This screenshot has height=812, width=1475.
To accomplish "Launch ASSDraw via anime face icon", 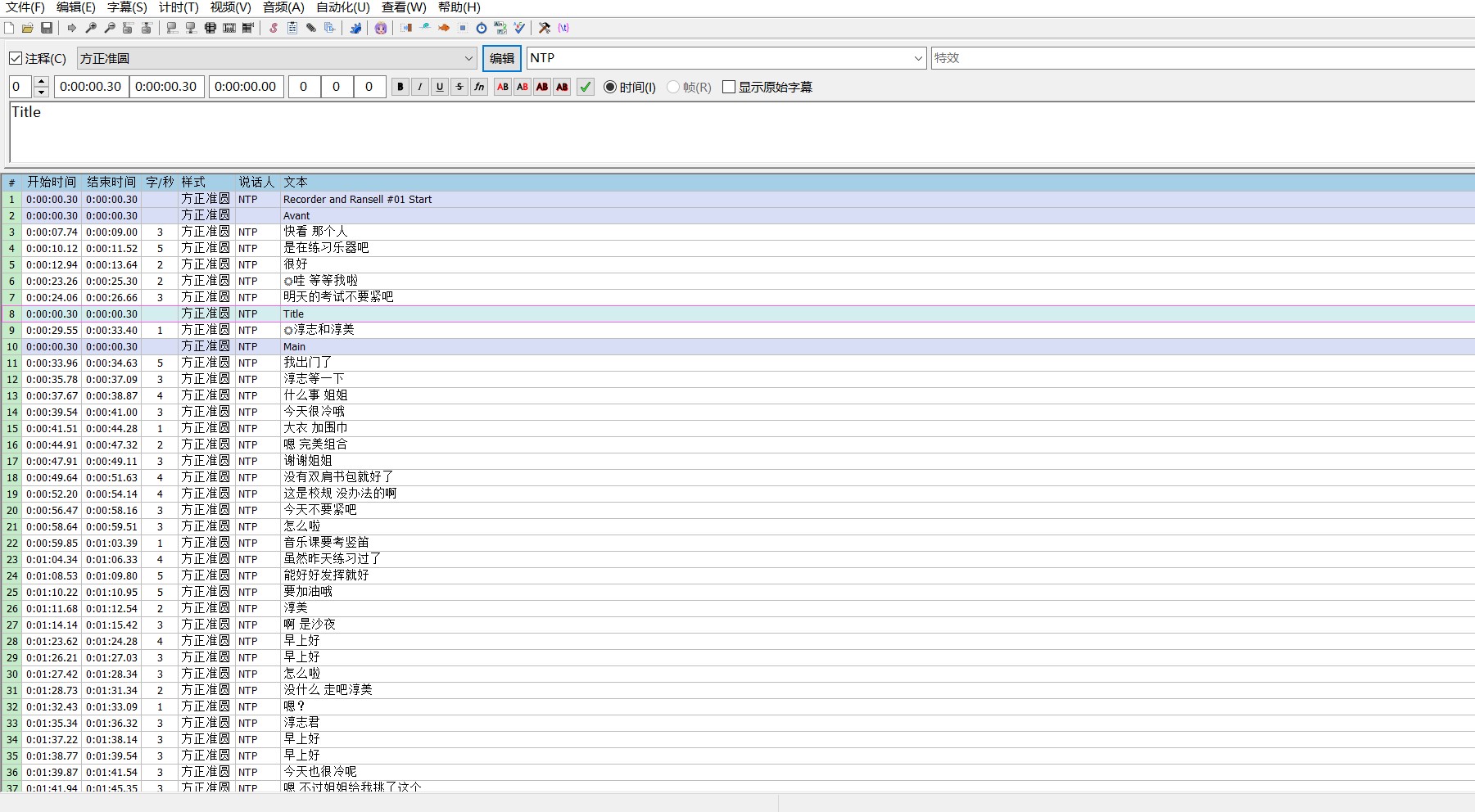I will [x=381, y=28].
